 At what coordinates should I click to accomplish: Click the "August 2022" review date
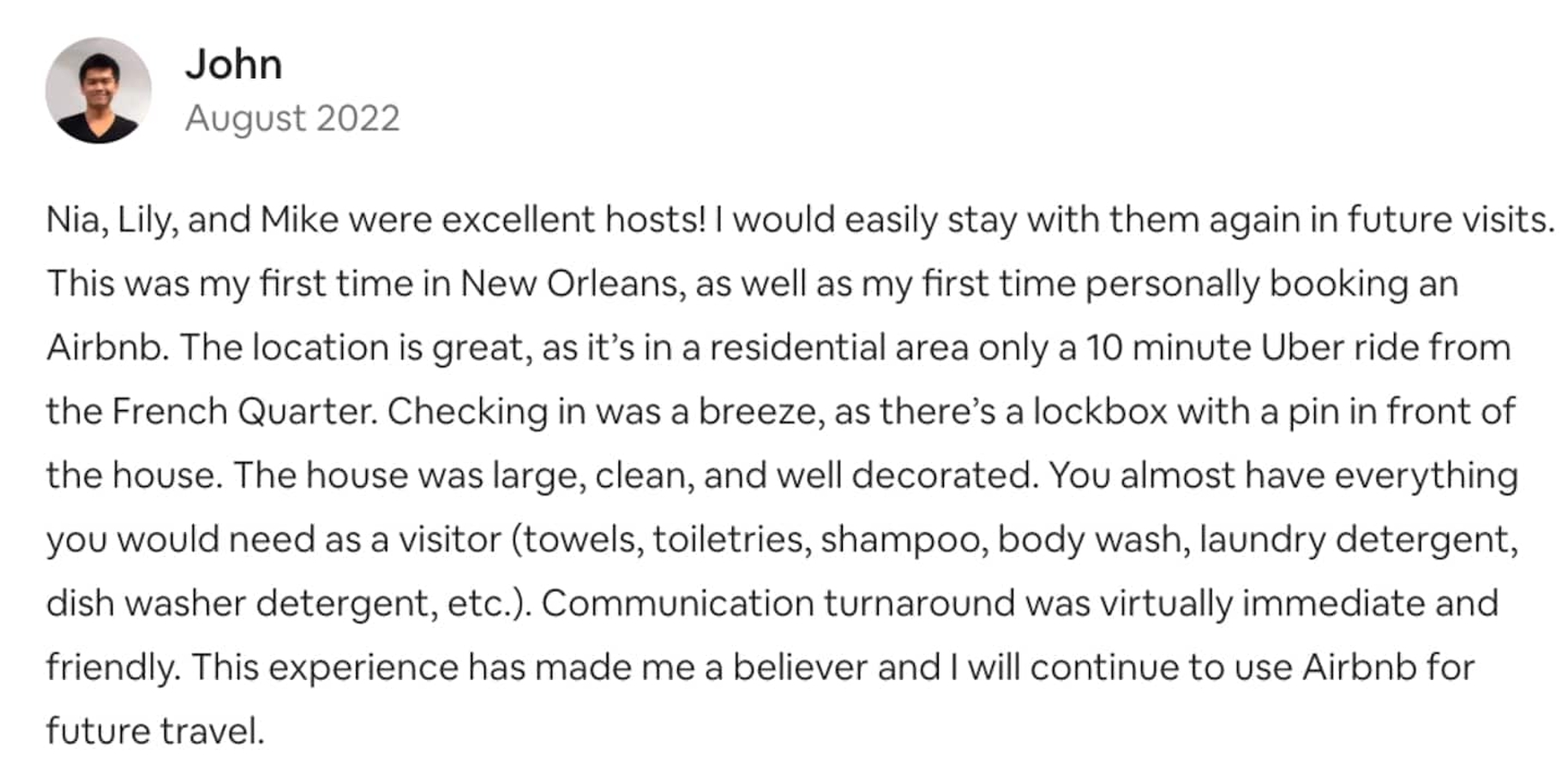click(292, 118)
